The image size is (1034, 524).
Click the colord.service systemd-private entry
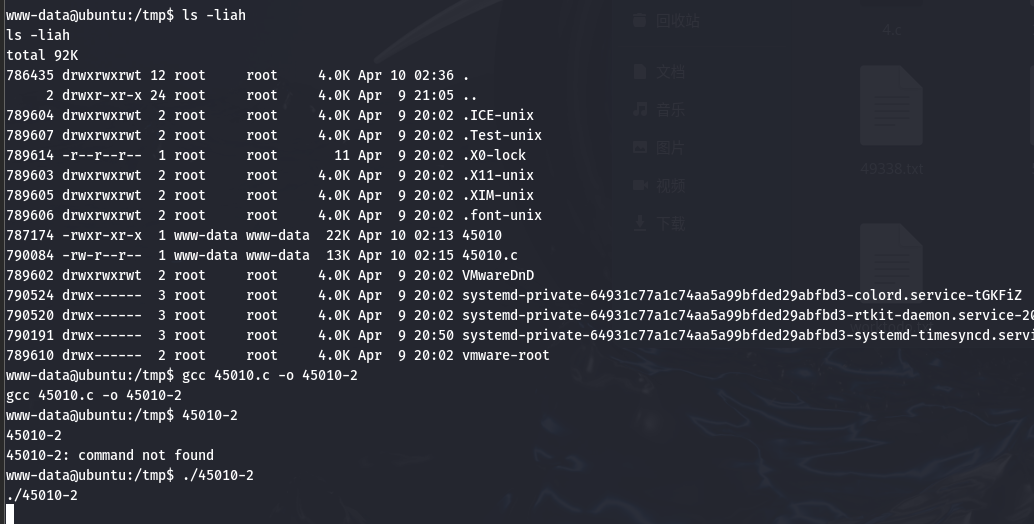coord(742,295)
